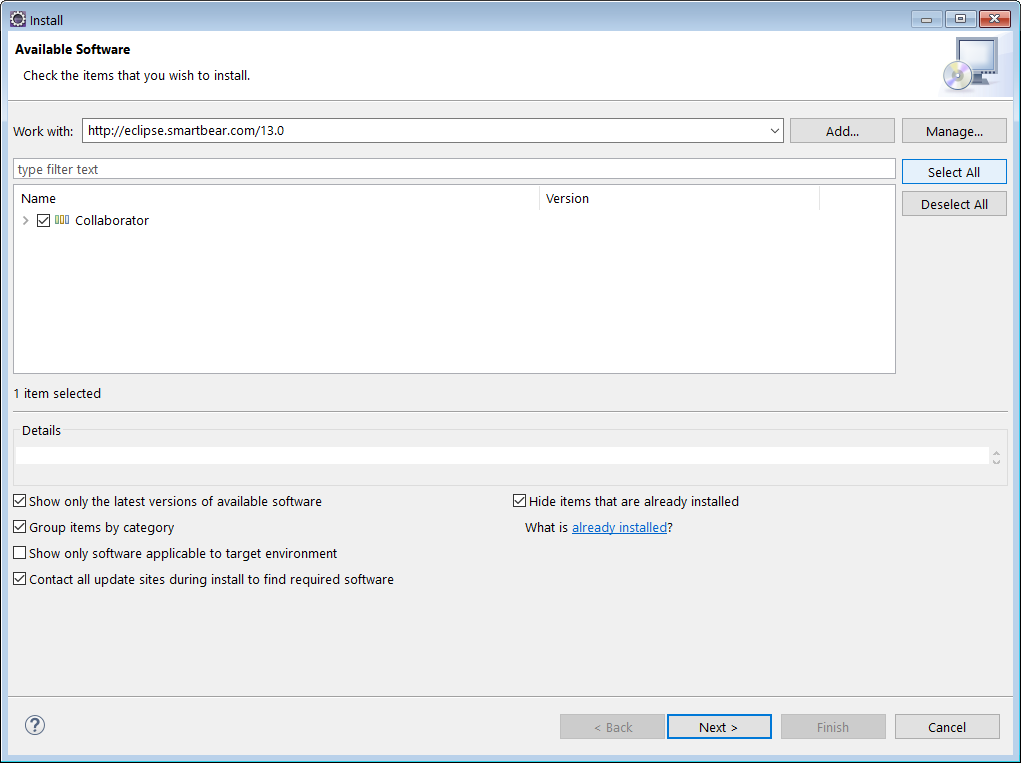Toggle Show only latest versions checkbox

coord(20,501)
